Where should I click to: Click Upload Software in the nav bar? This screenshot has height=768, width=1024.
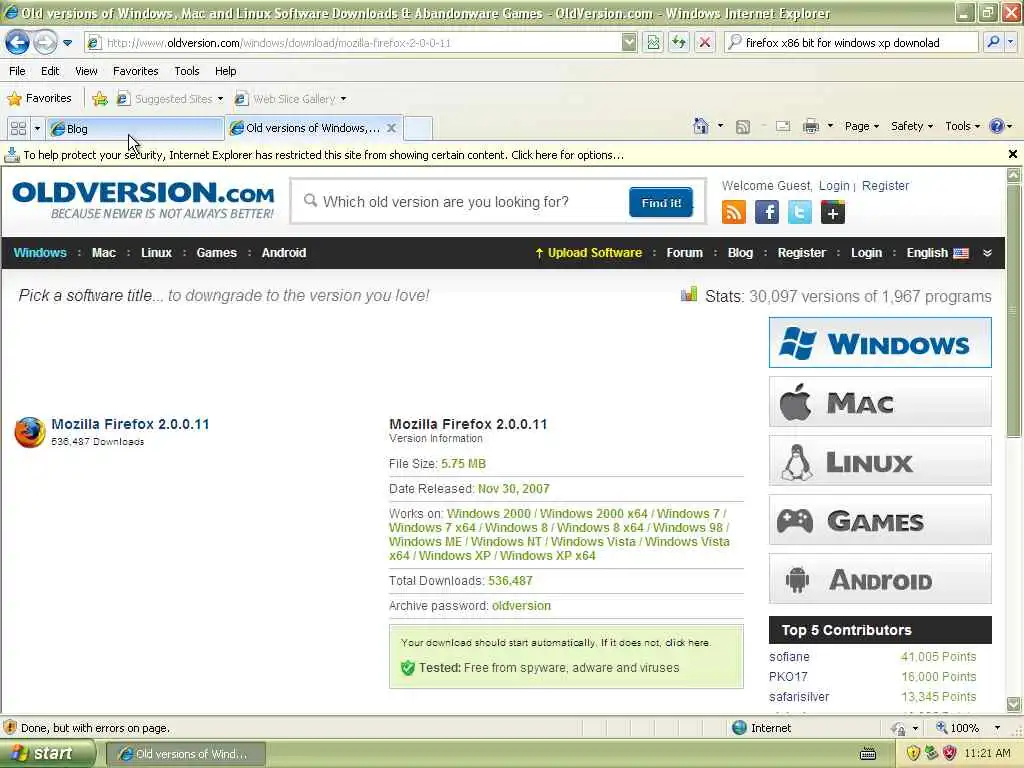click(x=588, y=253)
